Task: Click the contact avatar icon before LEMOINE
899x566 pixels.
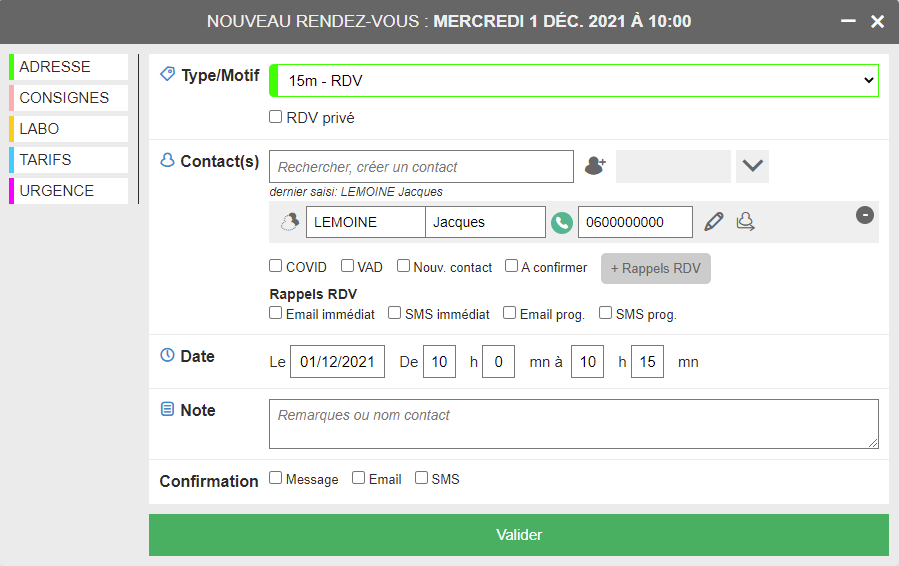Action: (290, 222)
